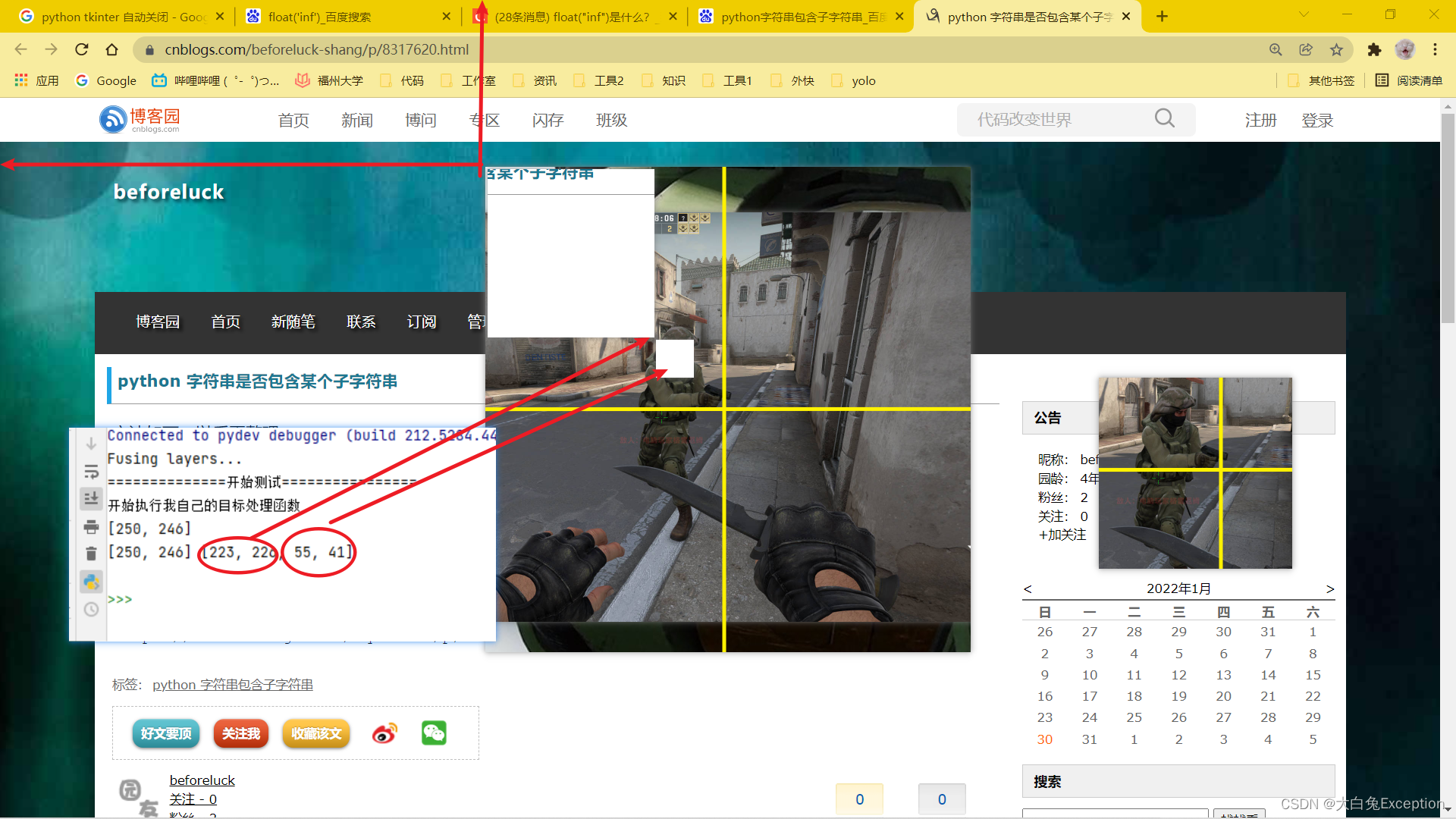Viewport: 1456px width, 819px height.
Task: Select the highlighted date 30 in calendar
Action: 1045,739
